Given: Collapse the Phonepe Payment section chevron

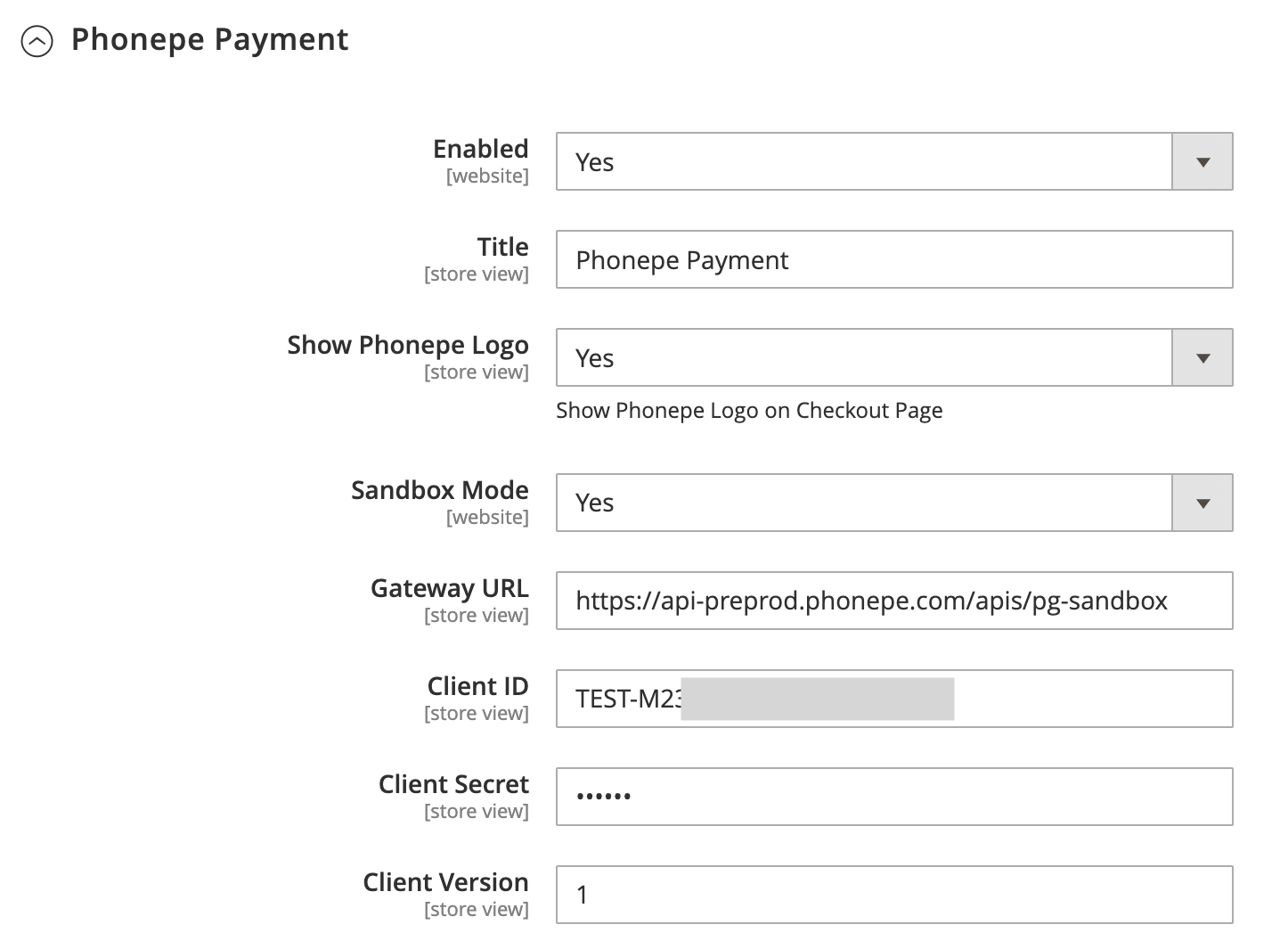Looking at the screenshot, I should (37, 41).
